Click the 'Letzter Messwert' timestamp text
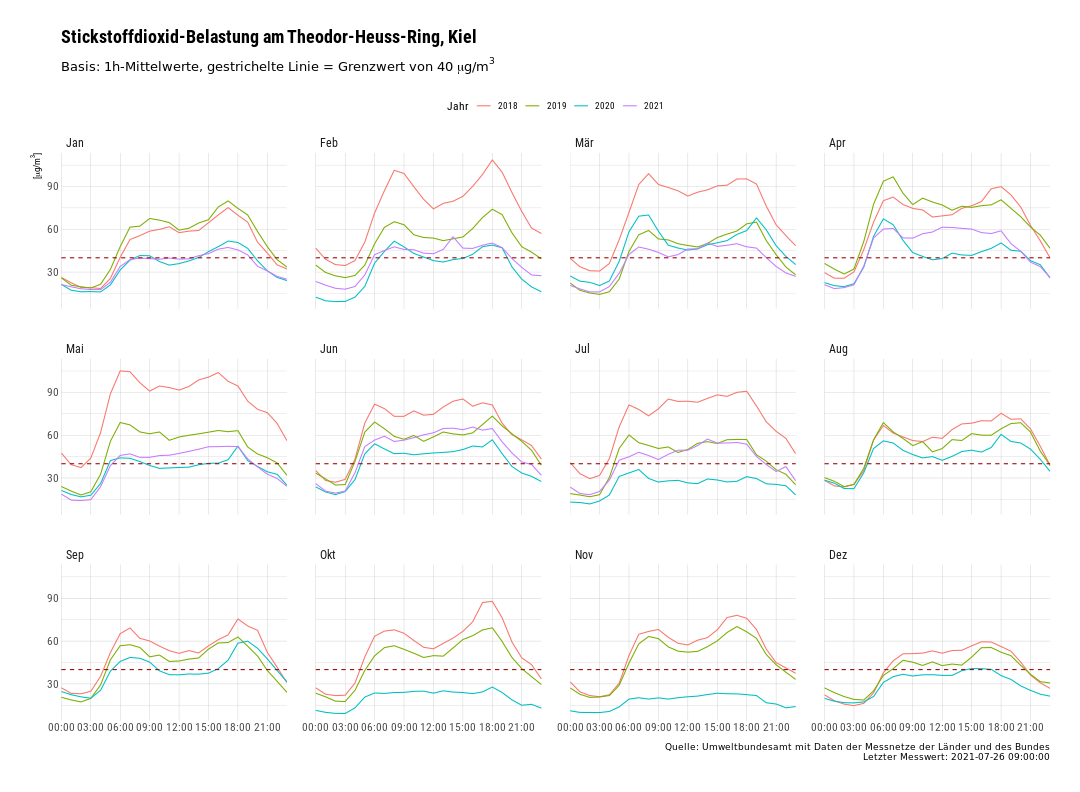Image resolution: width=1080 pixels, height=792 pixels. (956, 757)
